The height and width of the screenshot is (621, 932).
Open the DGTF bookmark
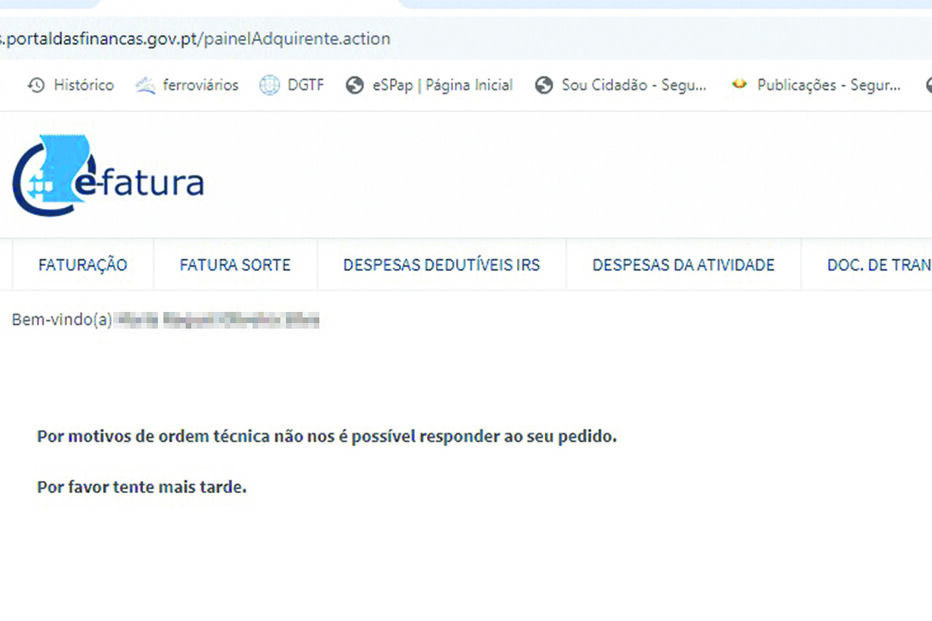[305, 85]
